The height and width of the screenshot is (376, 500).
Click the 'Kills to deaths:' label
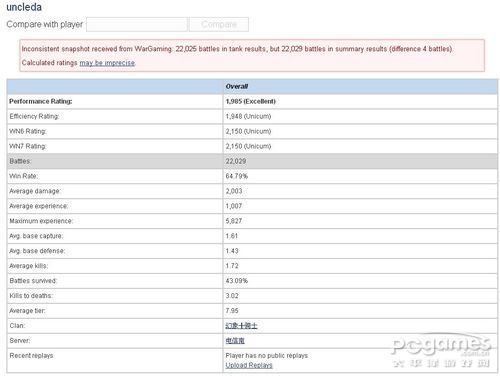(x=31, y=296)
